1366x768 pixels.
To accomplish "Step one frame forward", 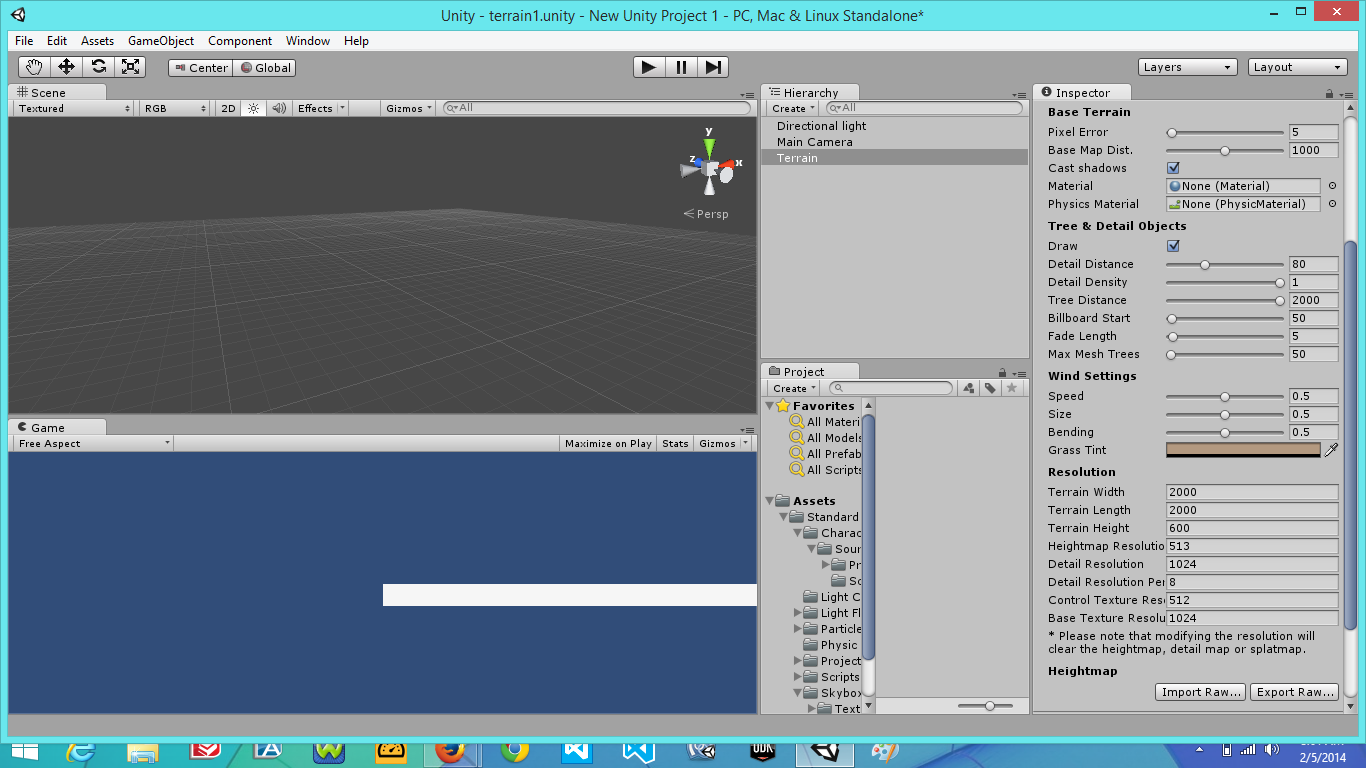I will coord(713,67).
